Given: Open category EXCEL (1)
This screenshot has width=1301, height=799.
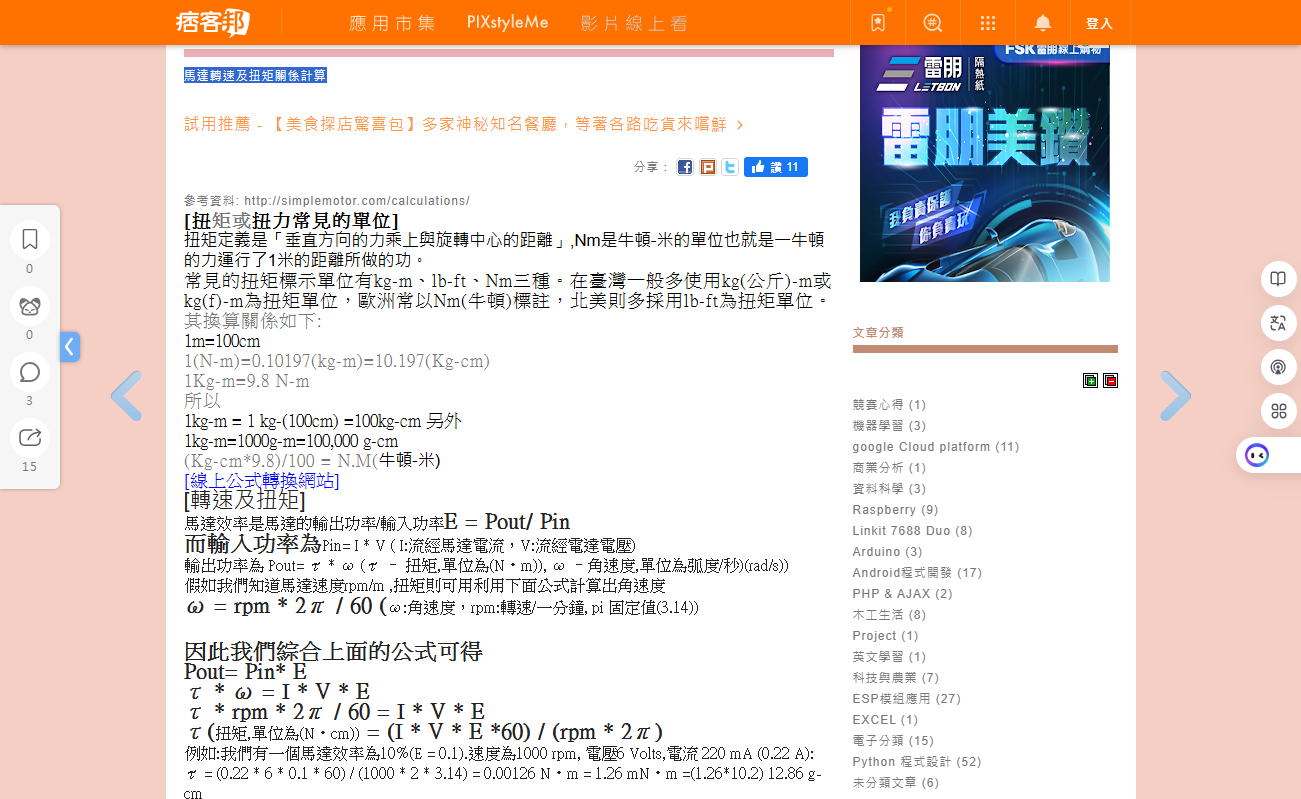Looking at the screenshot, I should coord(885,720).
